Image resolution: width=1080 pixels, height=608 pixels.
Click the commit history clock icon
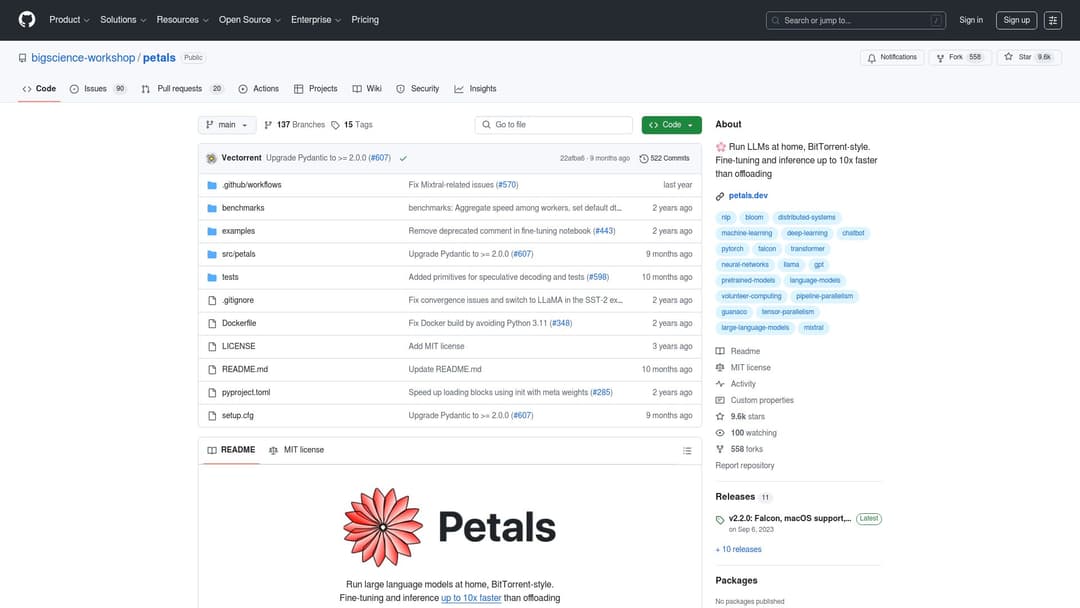point(643,158)
